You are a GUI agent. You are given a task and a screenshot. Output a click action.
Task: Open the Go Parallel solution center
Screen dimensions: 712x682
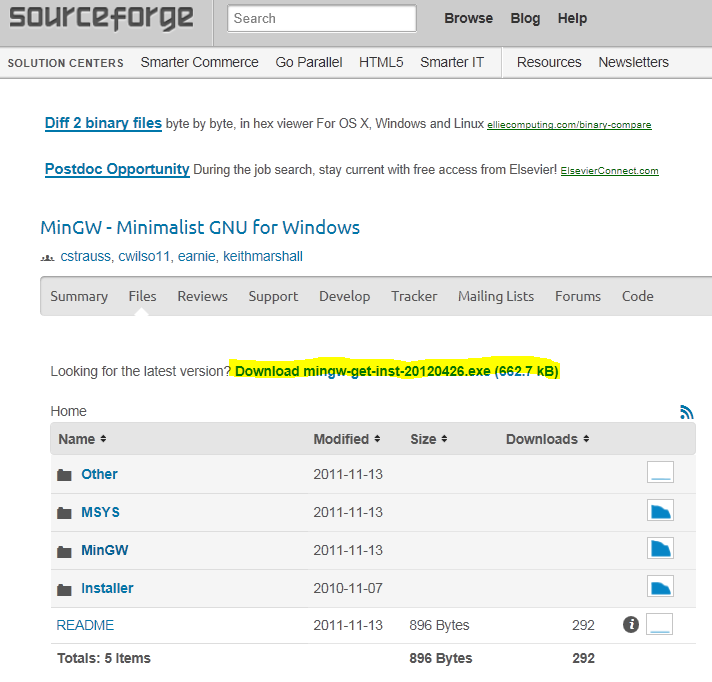click(309, 62)
